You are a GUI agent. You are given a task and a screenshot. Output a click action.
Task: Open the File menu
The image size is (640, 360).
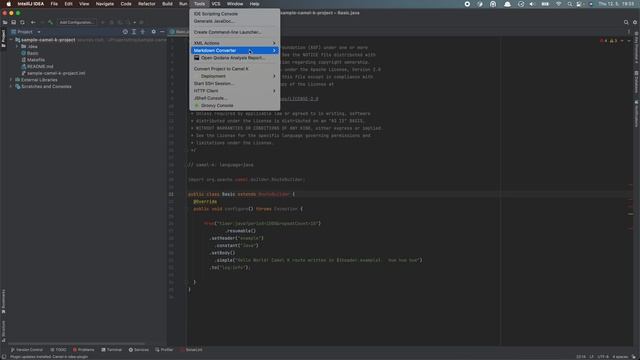[x=54, y=4]
